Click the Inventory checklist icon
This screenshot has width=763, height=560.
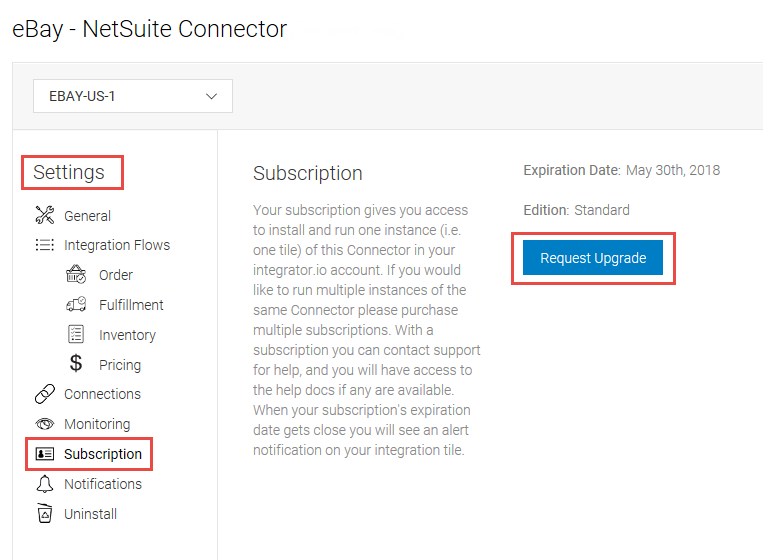point(76,334)
